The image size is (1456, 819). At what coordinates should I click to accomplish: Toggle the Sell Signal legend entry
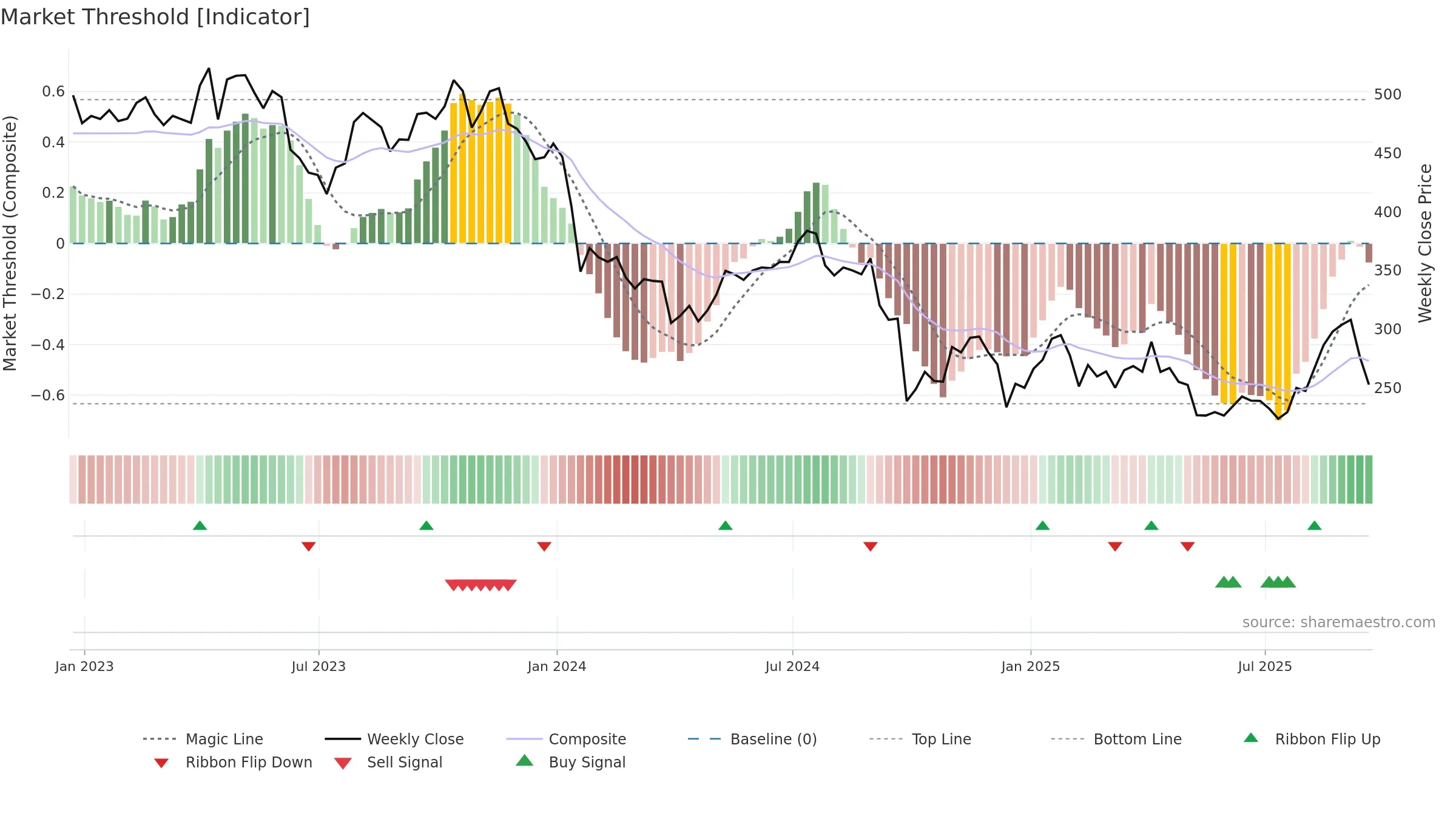389,762
